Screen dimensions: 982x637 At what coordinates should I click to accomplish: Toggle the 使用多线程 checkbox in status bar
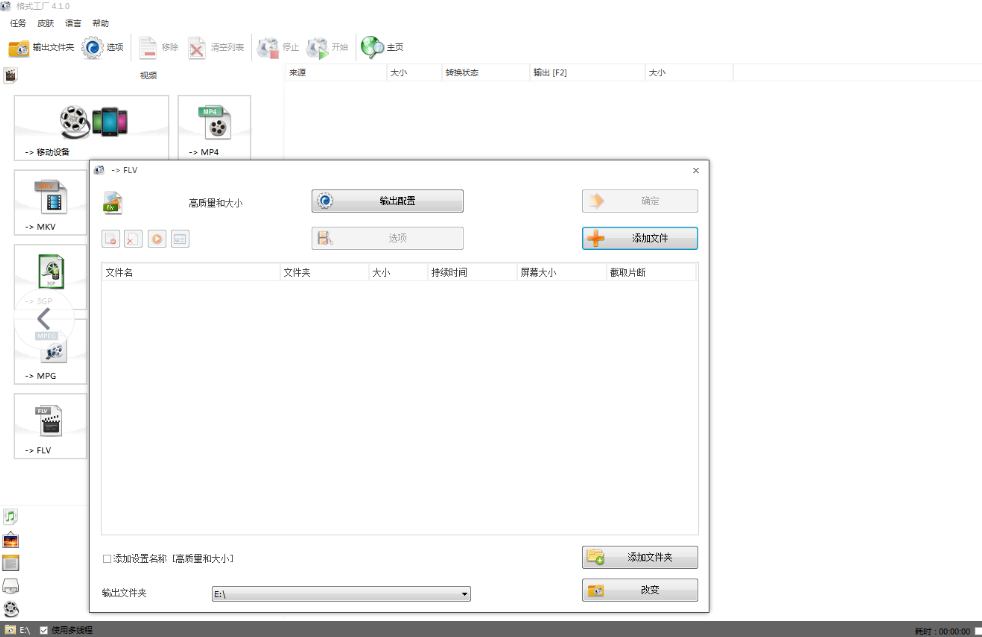[43, 630]
